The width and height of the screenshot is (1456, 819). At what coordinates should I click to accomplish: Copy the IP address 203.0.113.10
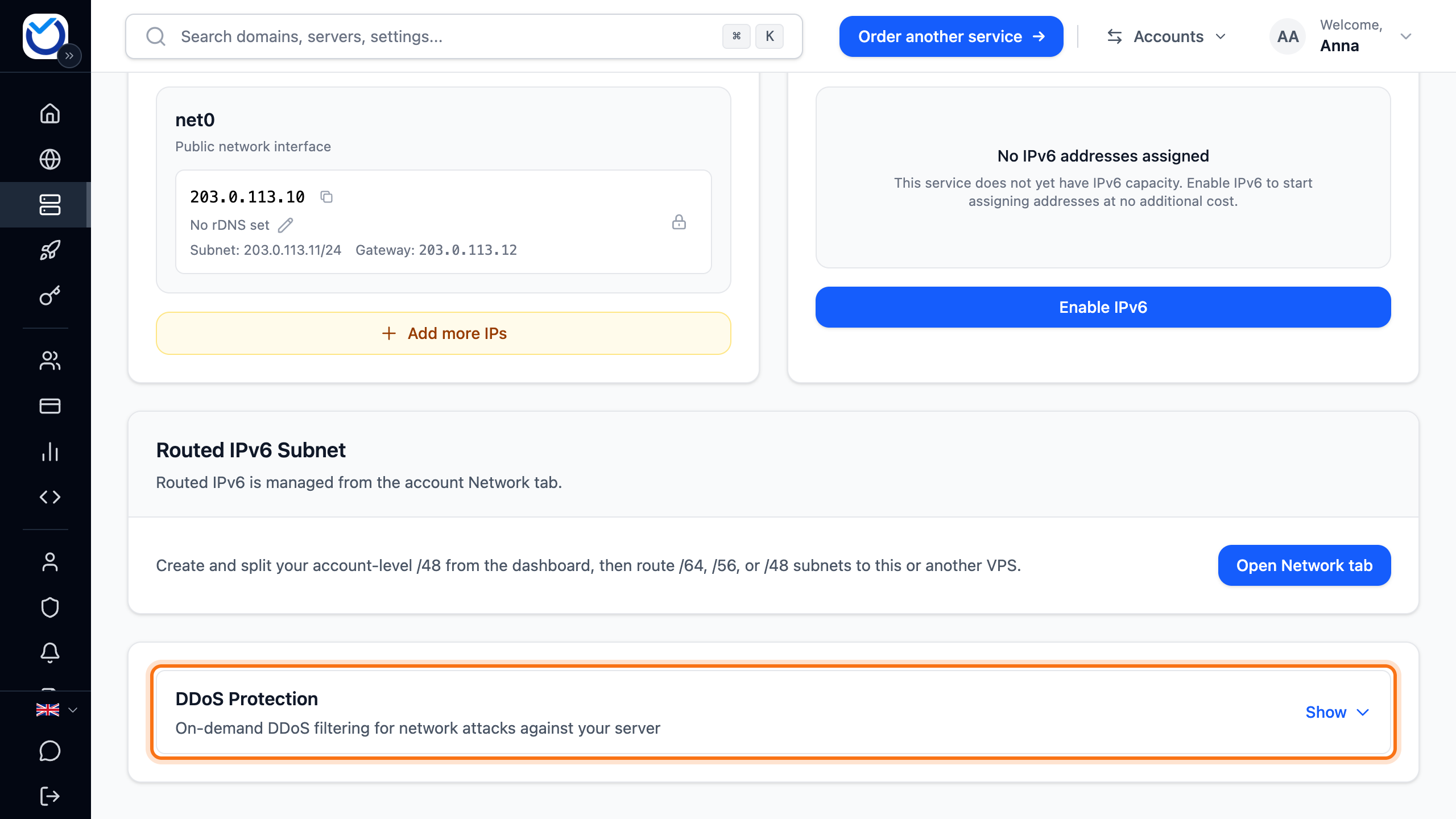326,197
